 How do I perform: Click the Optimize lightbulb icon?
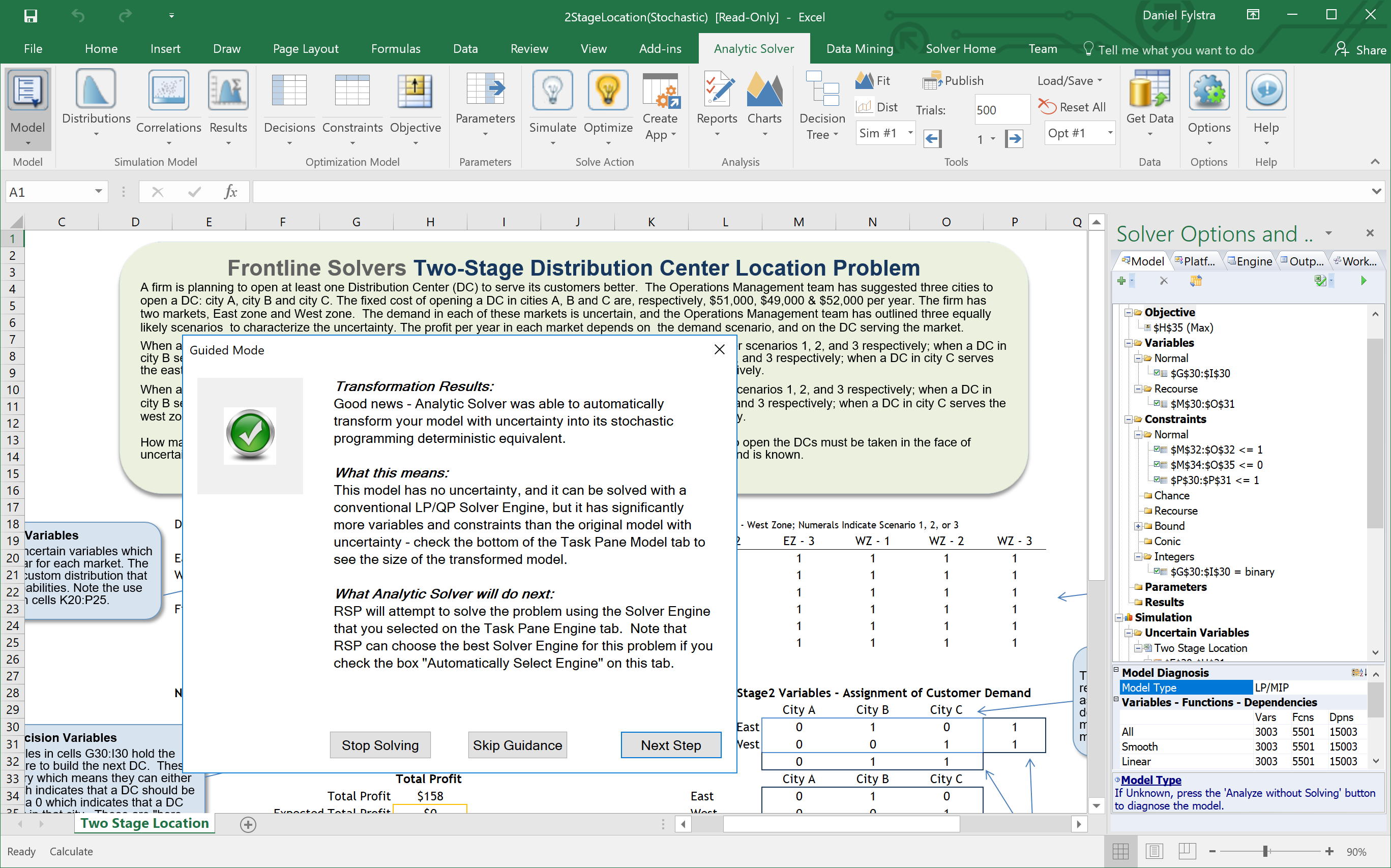[x=608, y=91]
